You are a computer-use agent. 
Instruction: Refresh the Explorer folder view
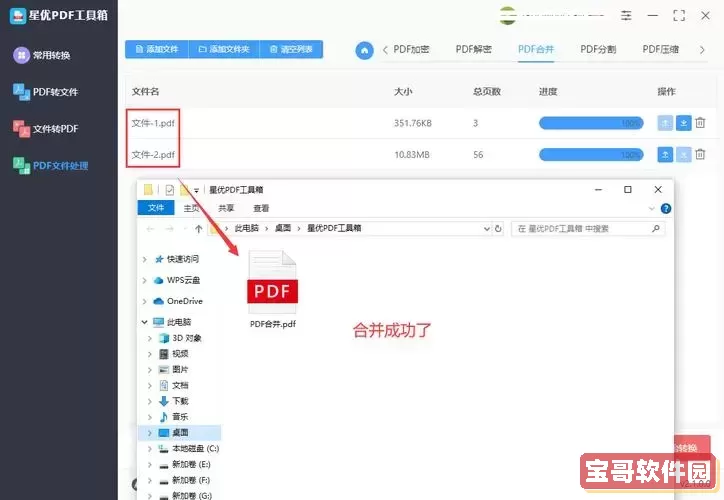tap(498, 229)
